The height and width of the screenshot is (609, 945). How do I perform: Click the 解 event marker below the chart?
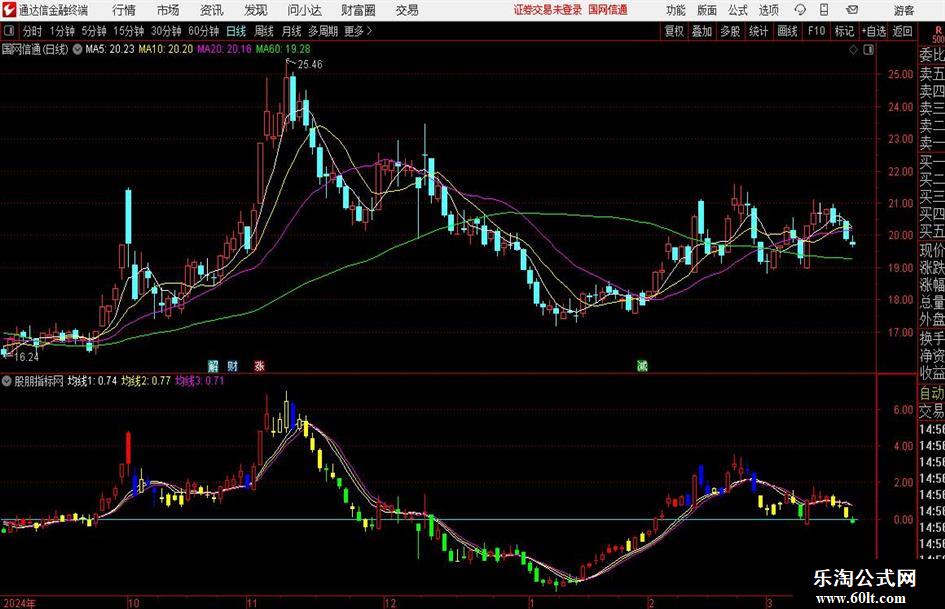pos(213,365)
